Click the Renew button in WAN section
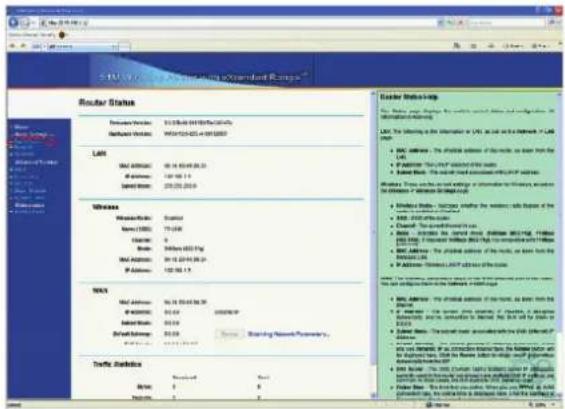Image resolution: width=565 pixels, height=409 pixels. point(230,334)
